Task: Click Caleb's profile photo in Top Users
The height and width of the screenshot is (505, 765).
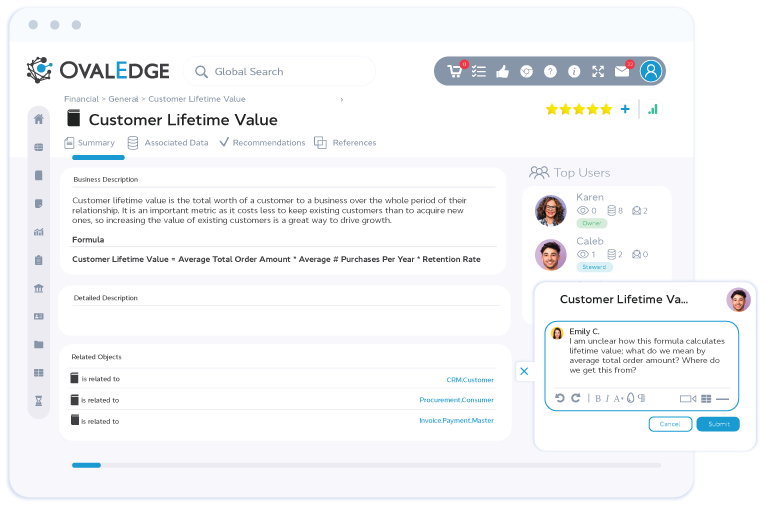Action: point(551,255)
